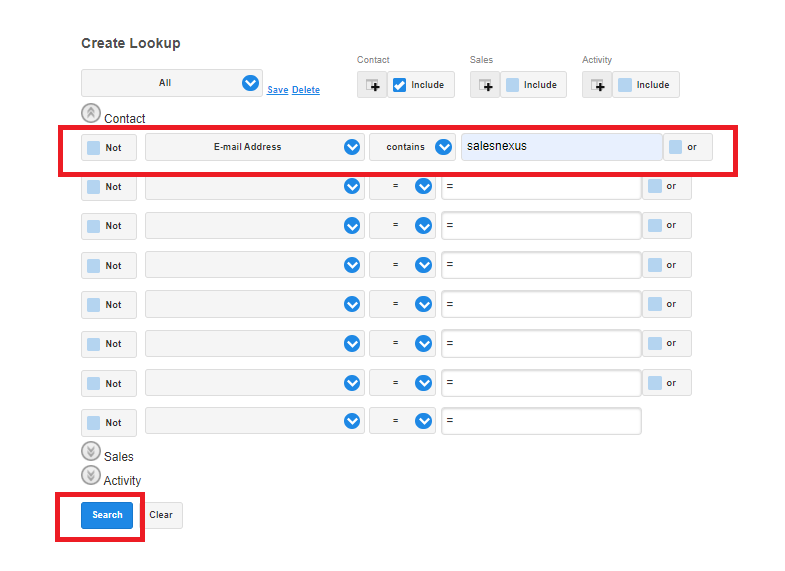Image resolution: width=785 pixels, height=571 pixels.
Task: Click the Delete link
Action: tap(306, 90)
